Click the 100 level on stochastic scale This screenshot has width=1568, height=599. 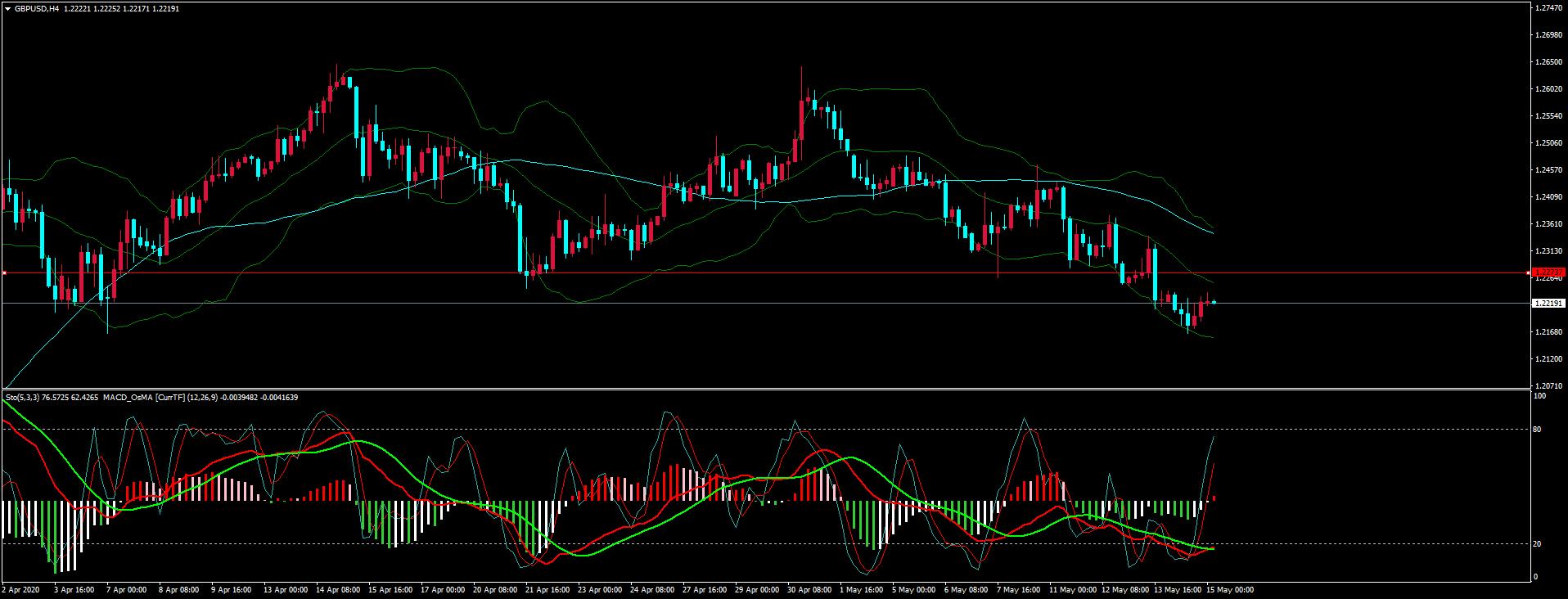point(1539,396)
